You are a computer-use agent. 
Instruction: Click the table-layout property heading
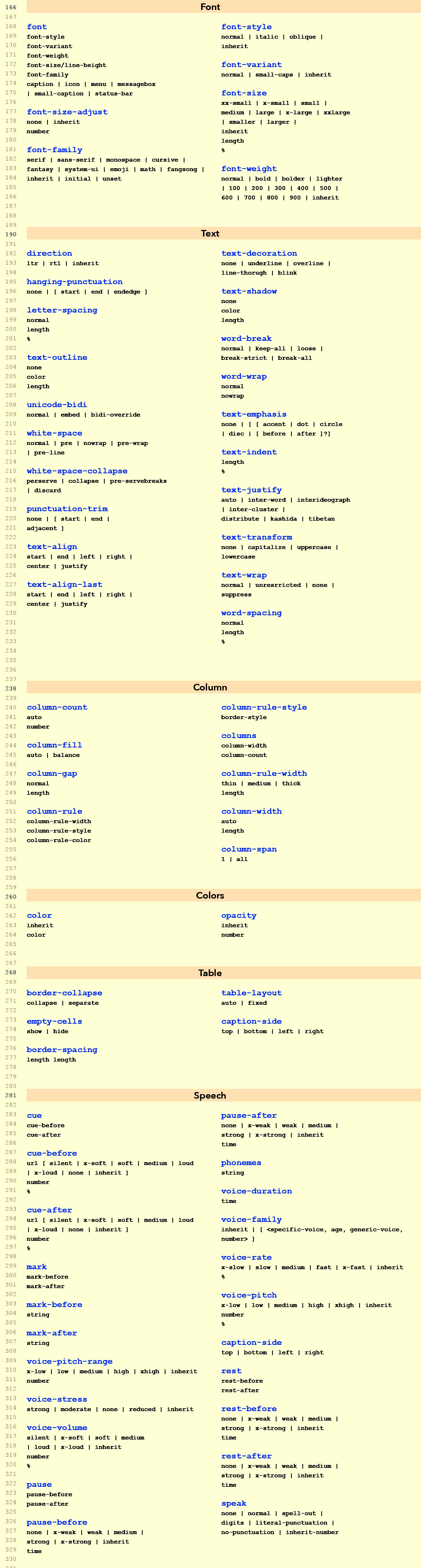252,993
